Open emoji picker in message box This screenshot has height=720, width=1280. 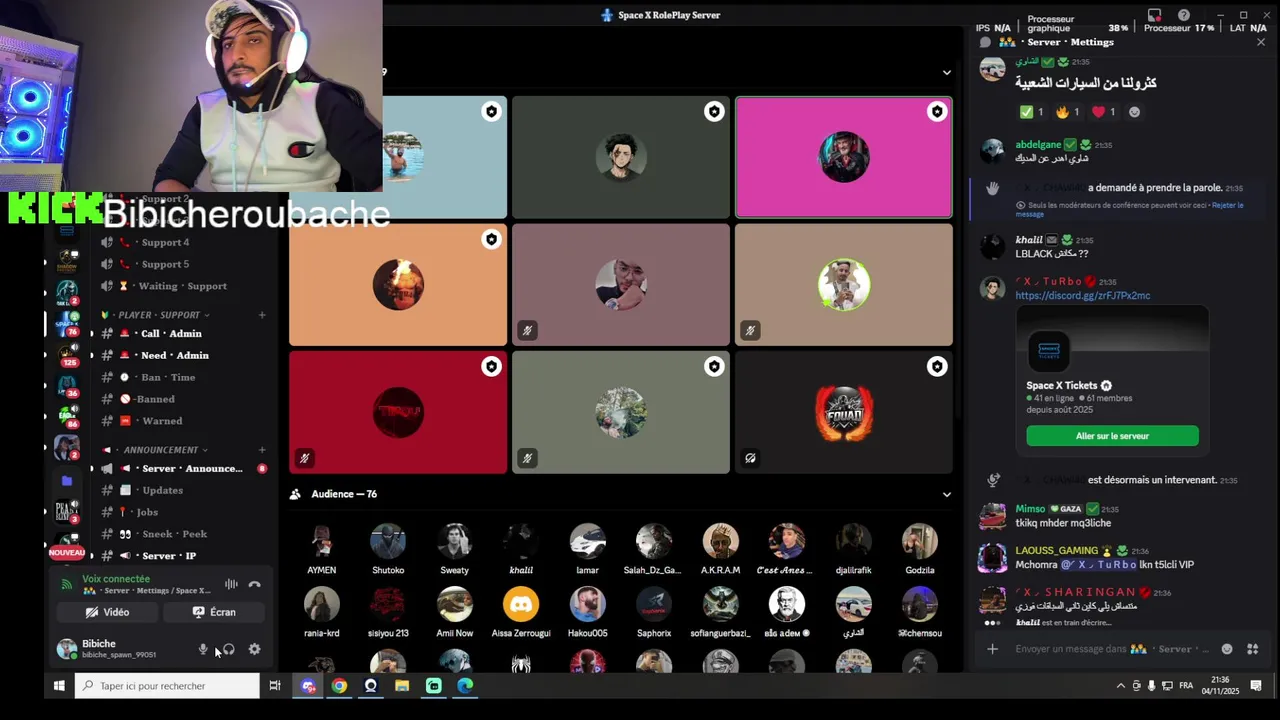[x=1227, y=649]
